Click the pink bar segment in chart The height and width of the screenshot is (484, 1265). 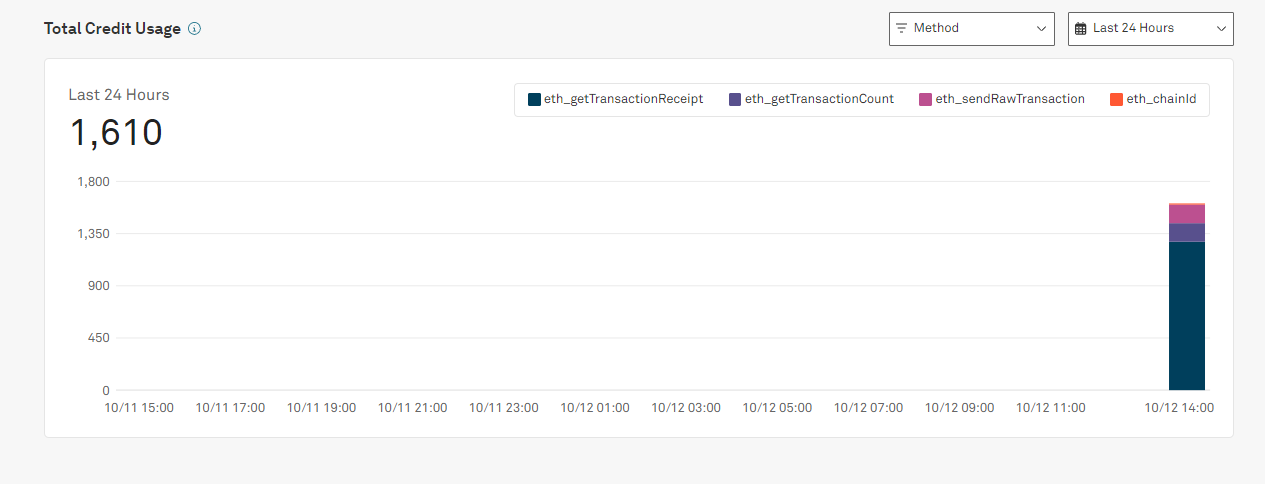coord(1187,214)
